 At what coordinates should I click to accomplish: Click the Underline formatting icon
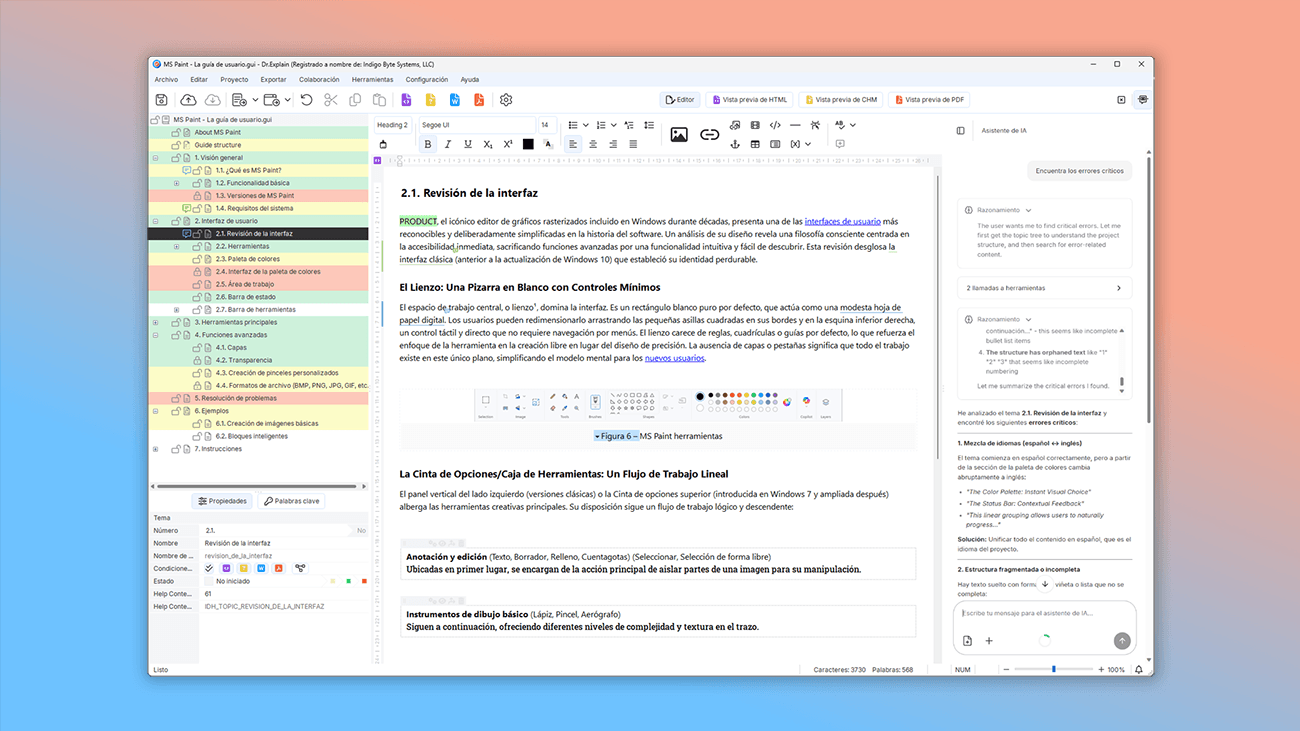tap(468, 144)
